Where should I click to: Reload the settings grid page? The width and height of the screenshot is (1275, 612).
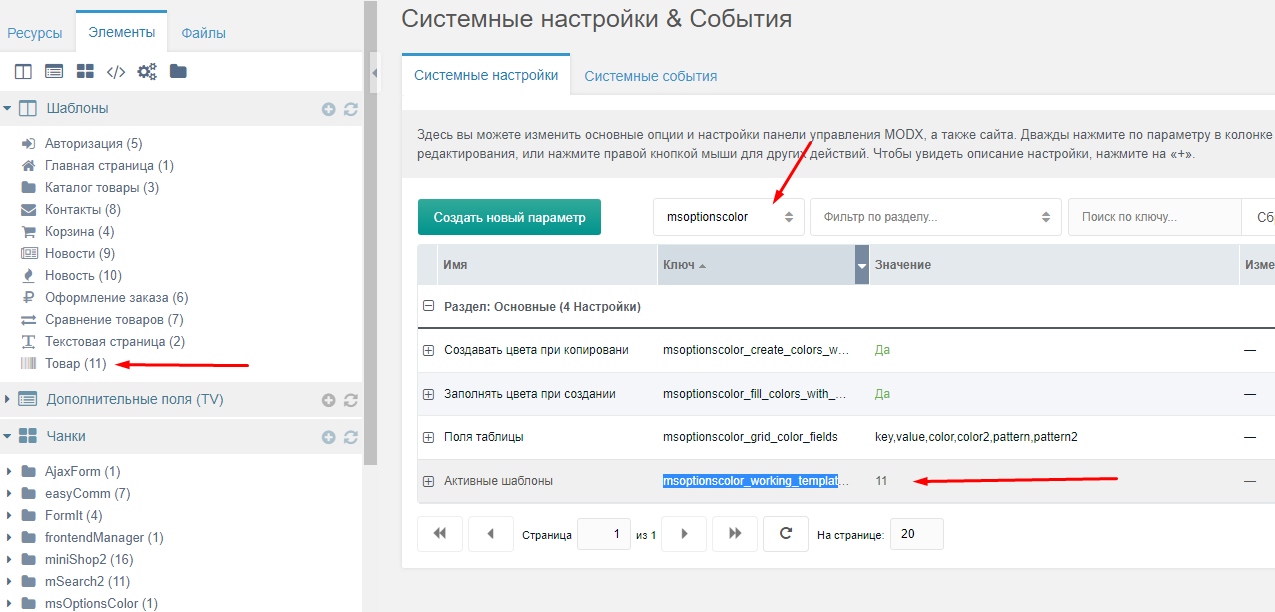(785, 534)
